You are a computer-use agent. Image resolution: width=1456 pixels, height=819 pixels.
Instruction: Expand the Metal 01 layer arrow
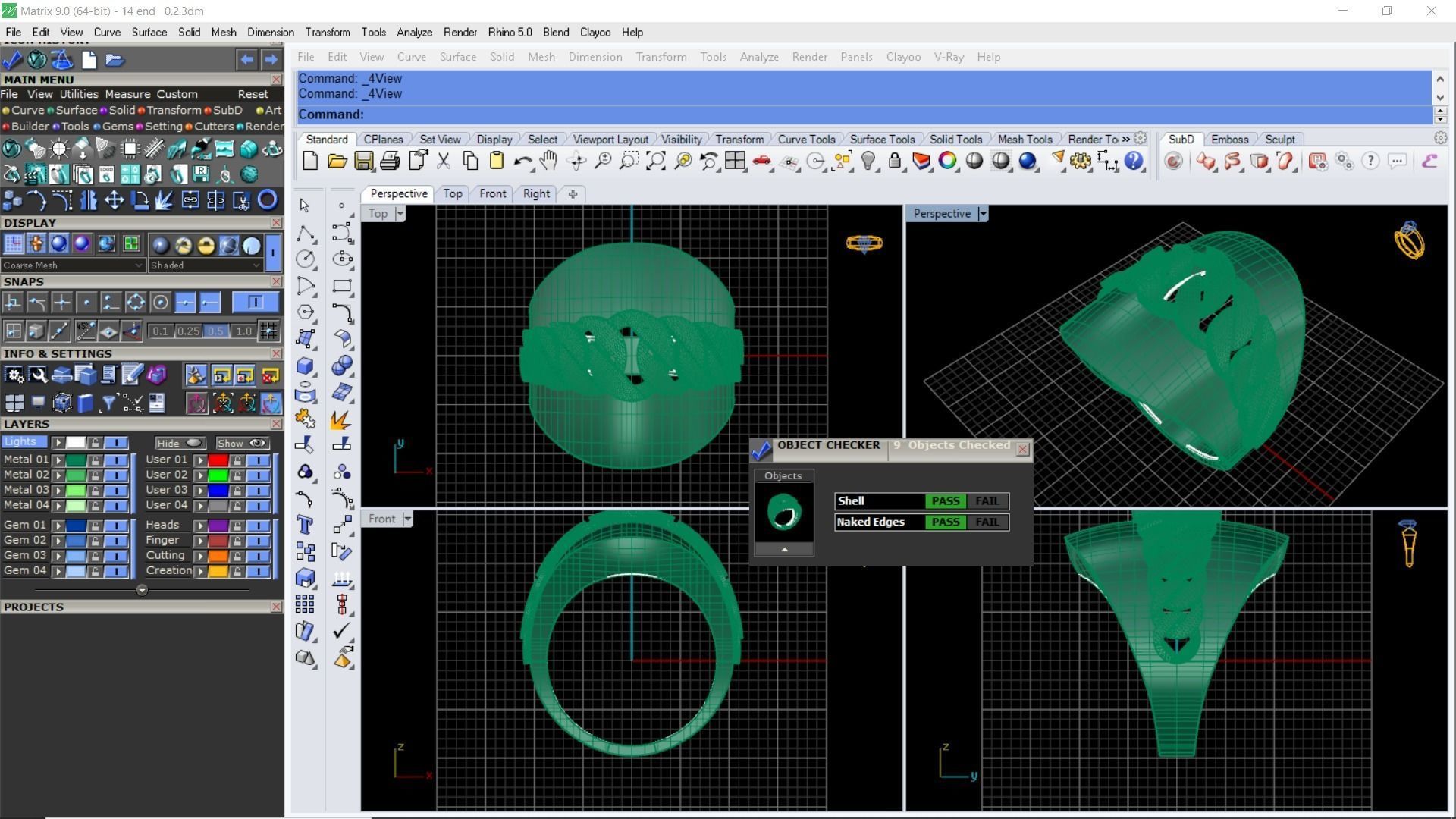pyautogui.click(x=58, y=460)
